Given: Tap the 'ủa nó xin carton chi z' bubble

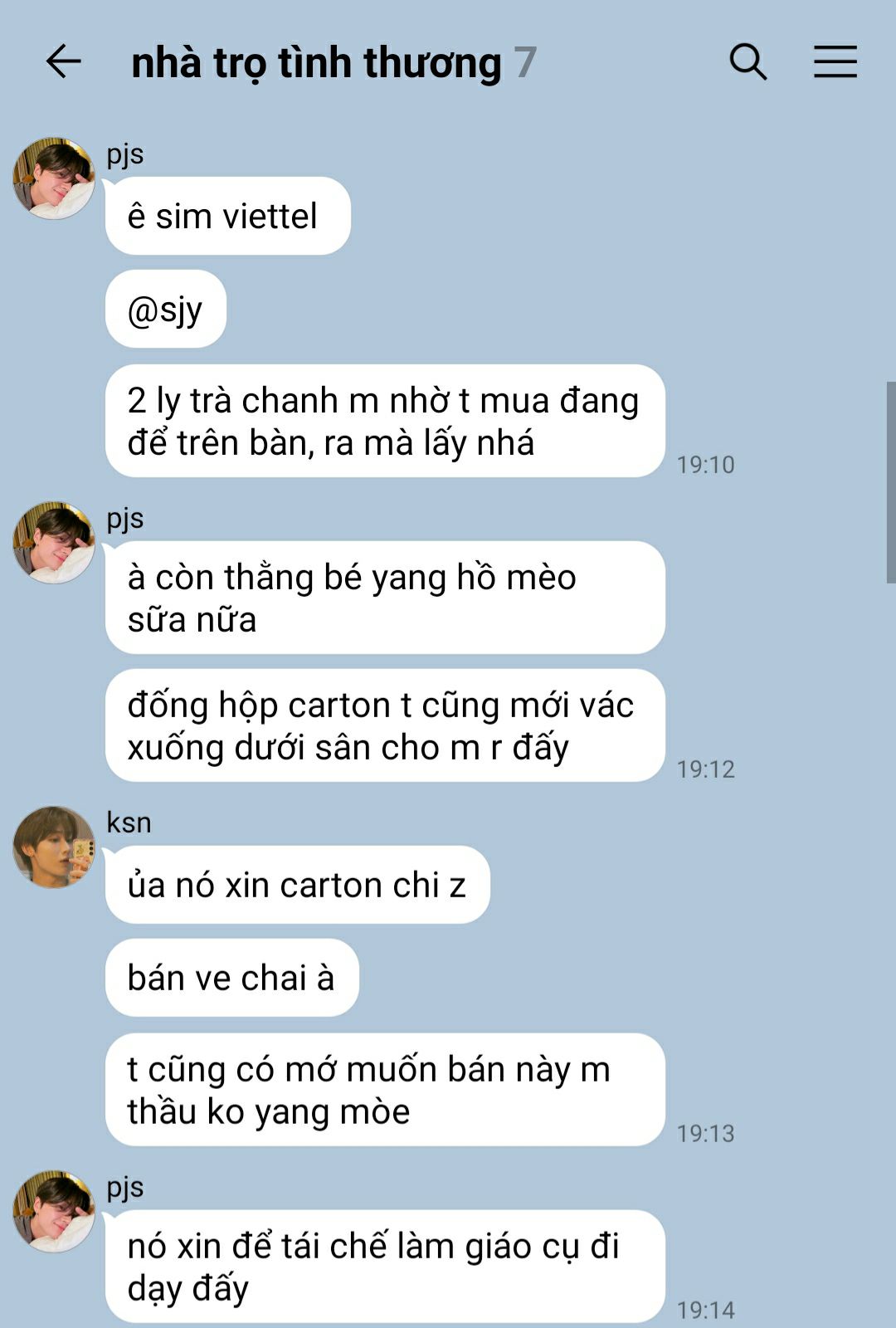Looking at the screenshot, I should pyautogui.click(x=298, y=885).
